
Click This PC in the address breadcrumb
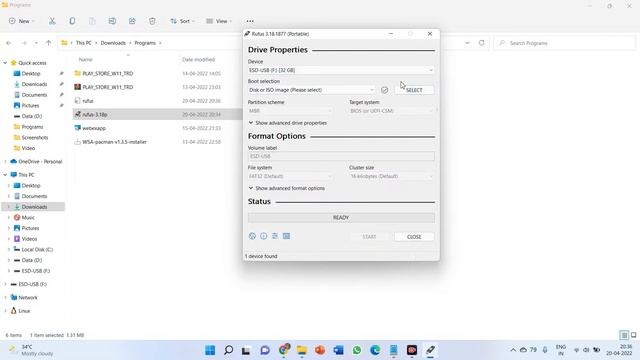point(84,43)
